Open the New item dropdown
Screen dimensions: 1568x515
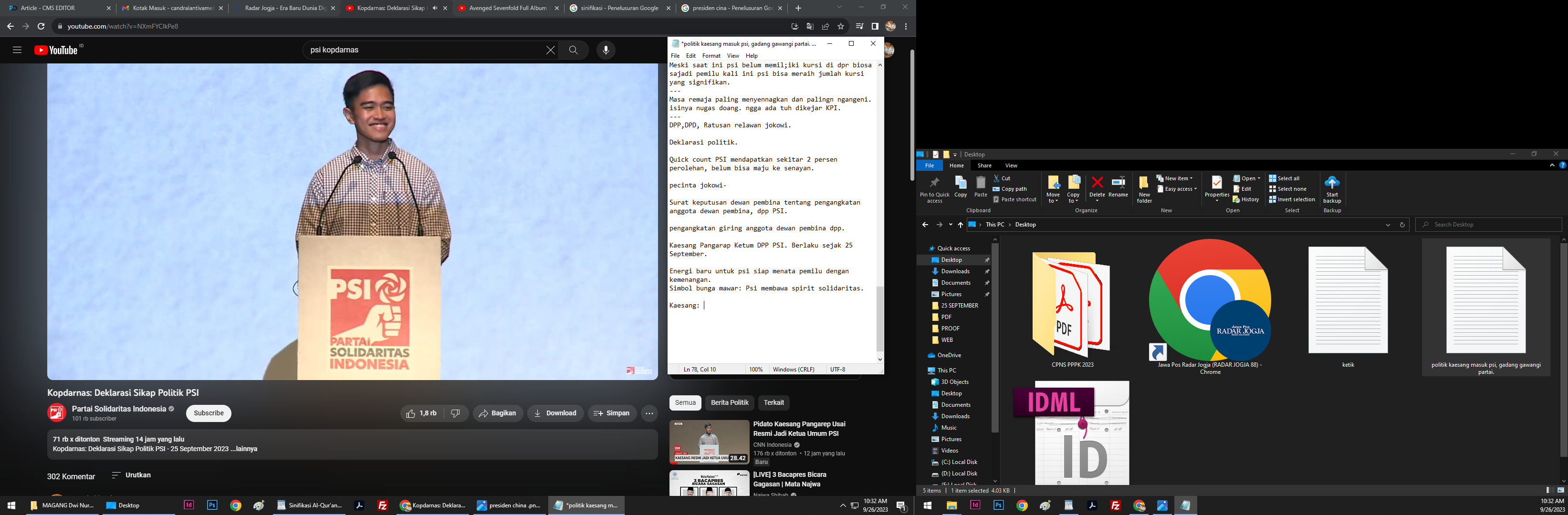point(1175,178)
